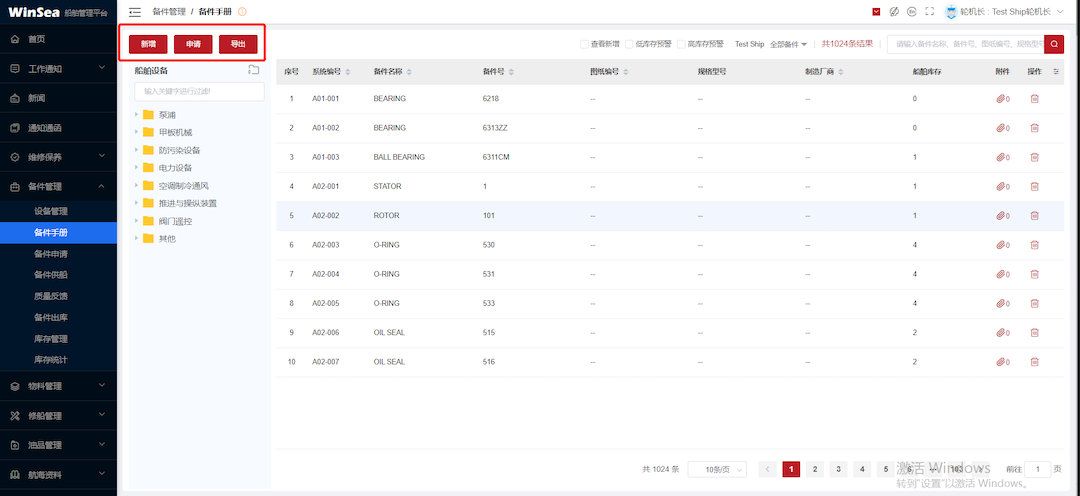The image size is (1080, 496).
Task: Open the 全部备件 filter dropdown
Action: (x=788, y=44)
